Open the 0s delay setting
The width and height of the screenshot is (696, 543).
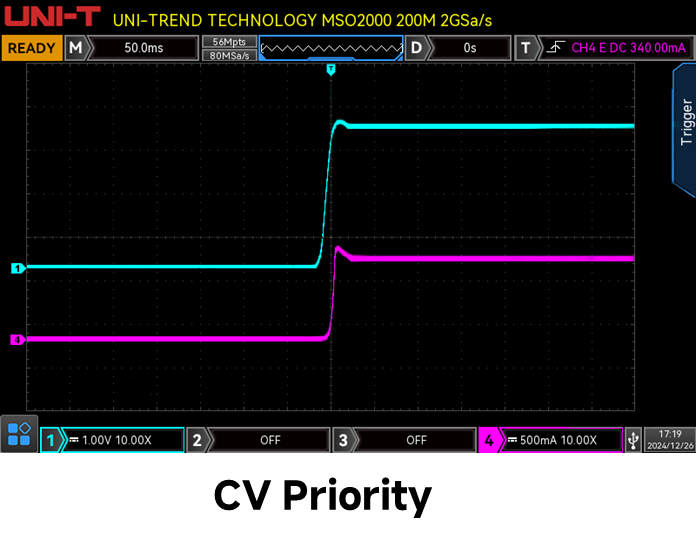470,47
